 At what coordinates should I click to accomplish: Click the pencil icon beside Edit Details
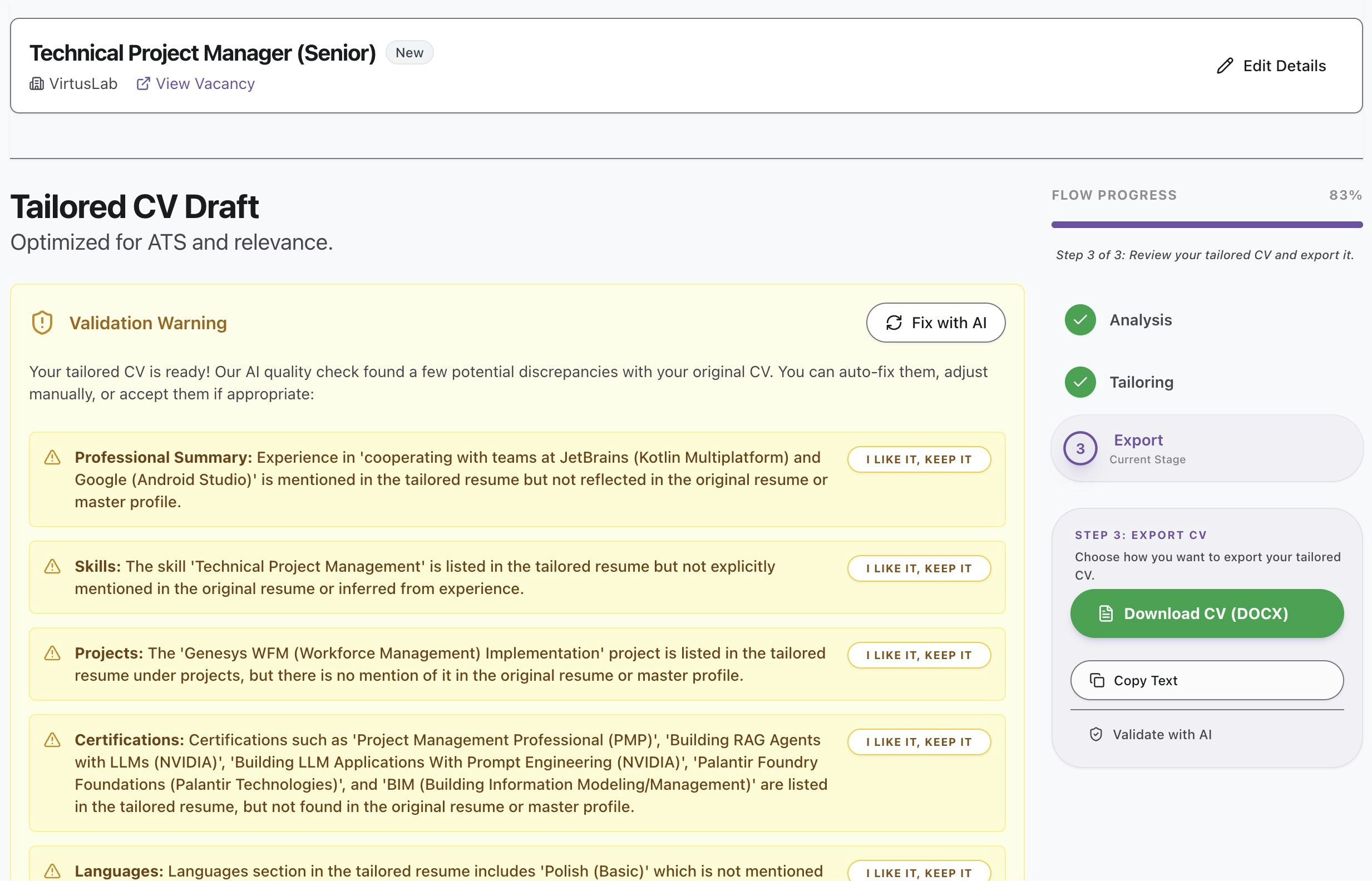[1225, 66]
